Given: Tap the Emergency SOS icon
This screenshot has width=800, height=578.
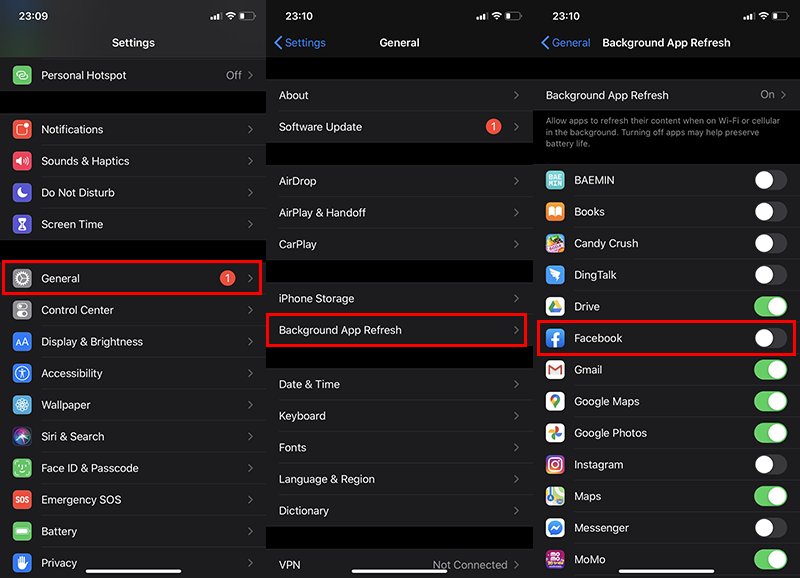Looking at the screenshot, I should pos(23,500).
